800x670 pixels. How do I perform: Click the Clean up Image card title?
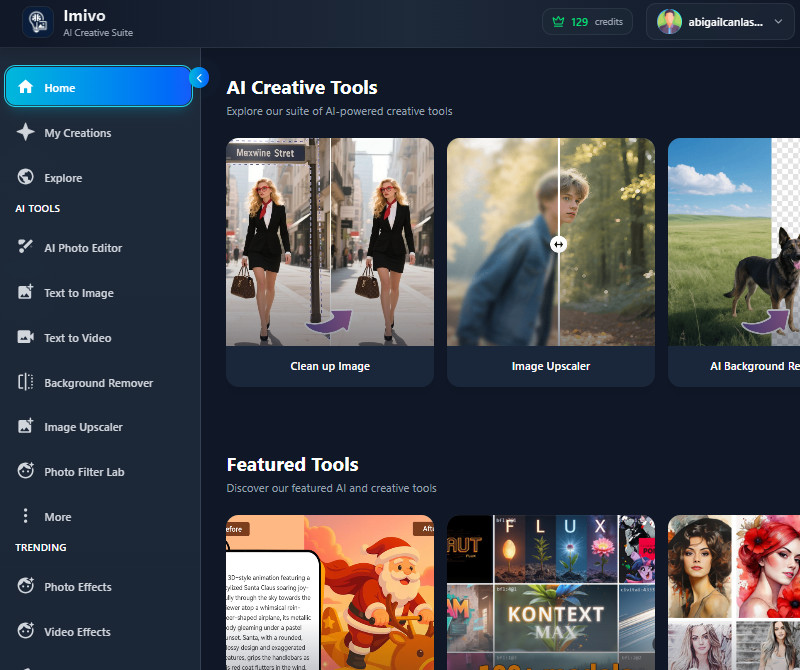click(330, 366)
